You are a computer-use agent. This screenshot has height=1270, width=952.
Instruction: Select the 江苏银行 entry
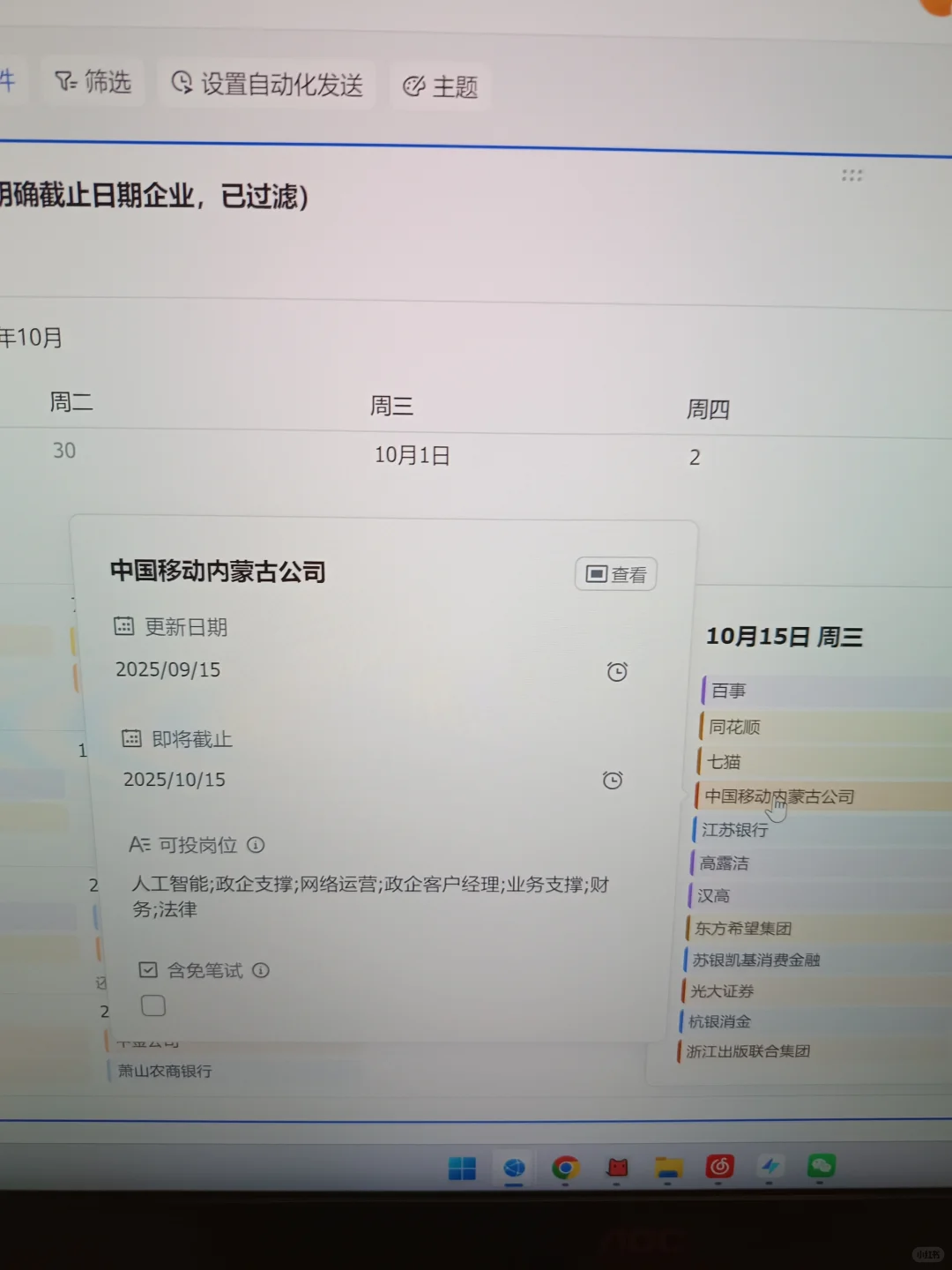(820, 830)
